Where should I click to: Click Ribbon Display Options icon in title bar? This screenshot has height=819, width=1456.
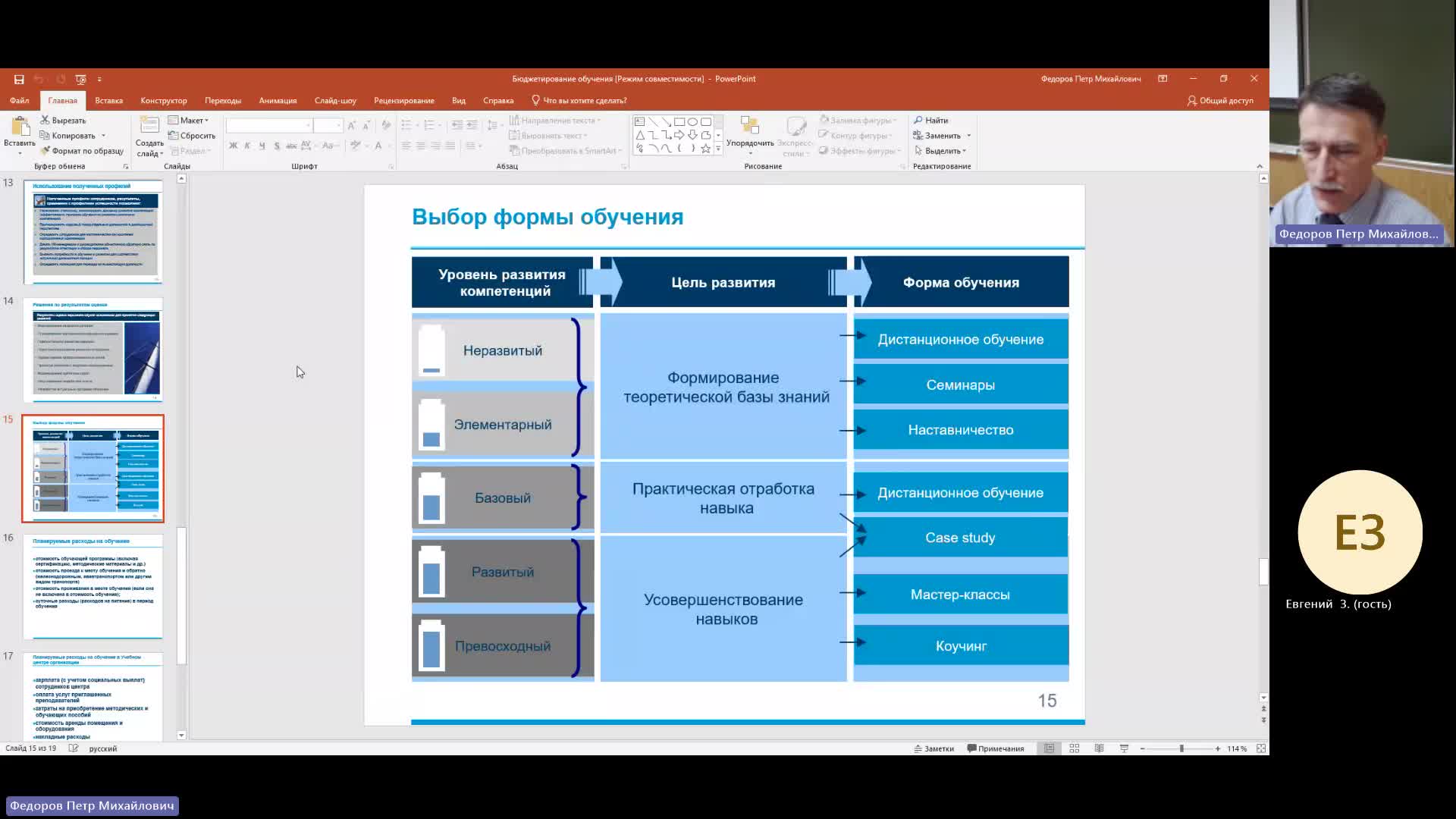pos(1163,79)
